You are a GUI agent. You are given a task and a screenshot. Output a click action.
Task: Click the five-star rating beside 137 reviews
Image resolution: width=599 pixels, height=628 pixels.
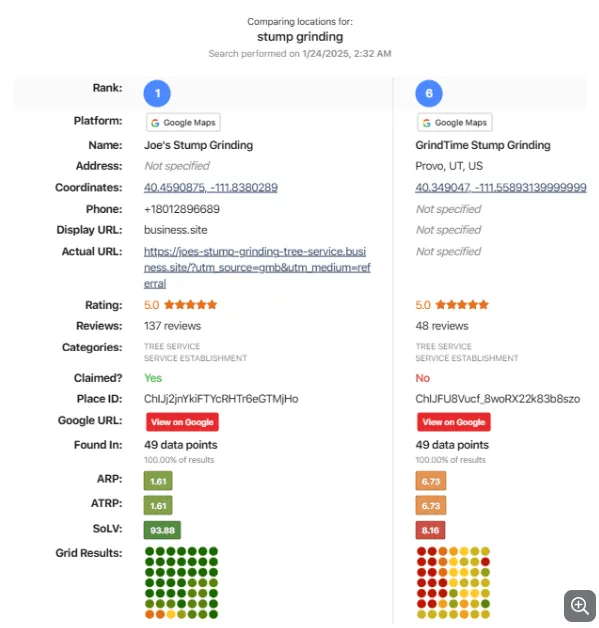tap(191, 305)
